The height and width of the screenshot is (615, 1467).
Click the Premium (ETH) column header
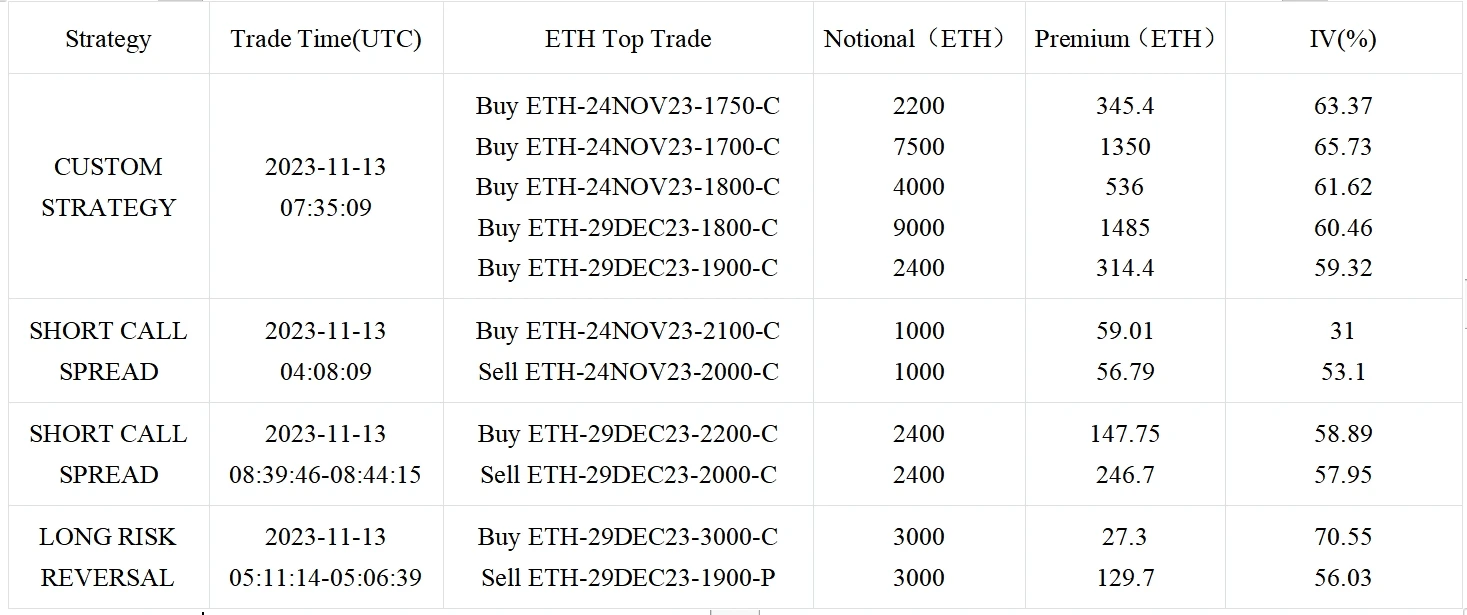click(x=1124, y=39)
